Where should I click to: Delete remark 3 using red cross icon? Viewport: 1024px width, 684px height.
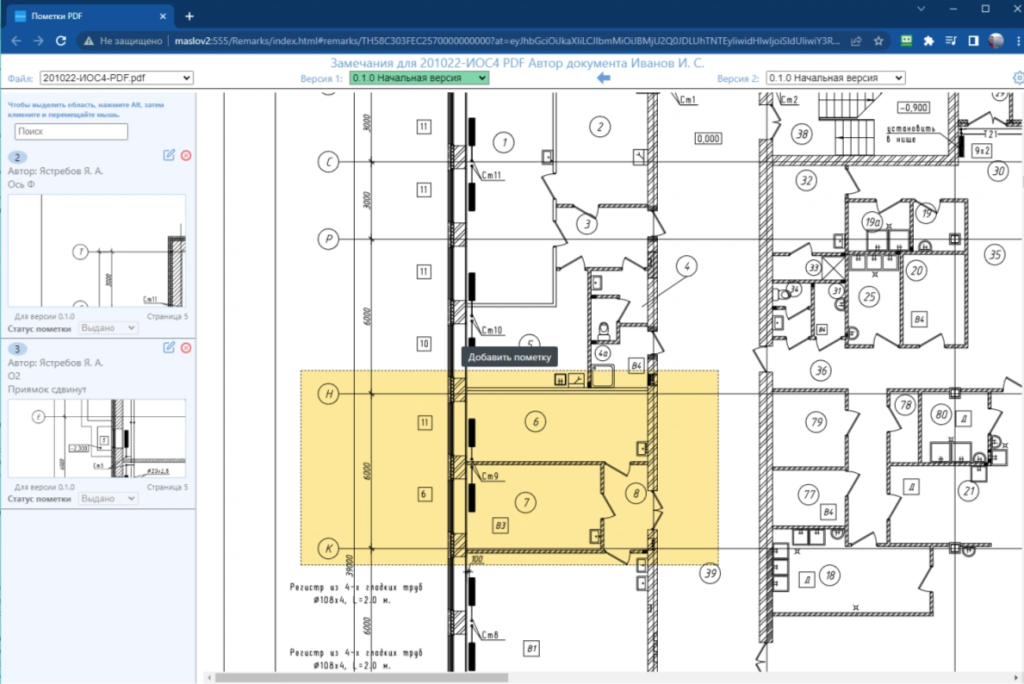pos(186,347)
